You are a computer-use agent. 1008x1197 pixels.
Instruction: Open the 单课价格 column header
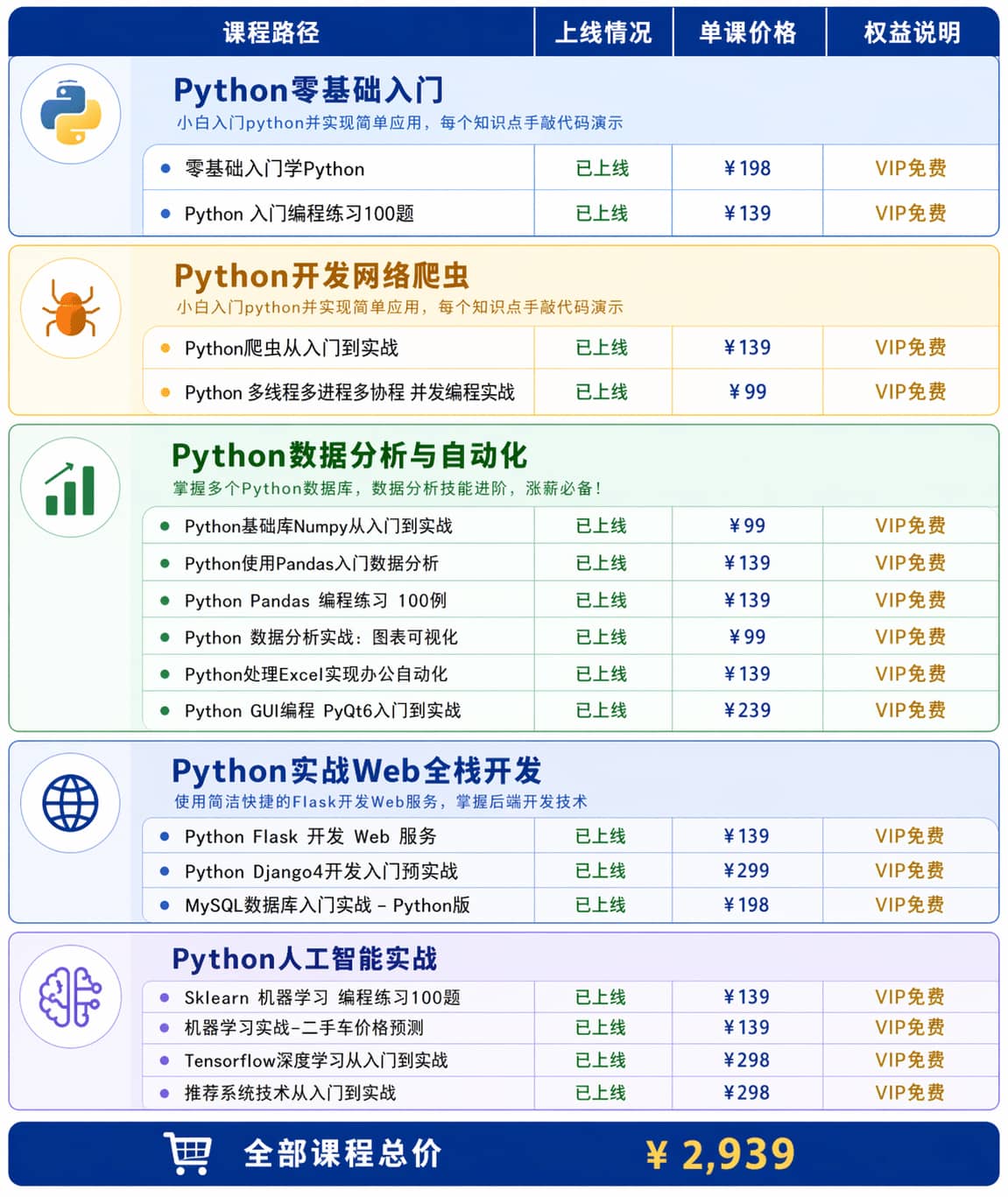coord(749,31)
